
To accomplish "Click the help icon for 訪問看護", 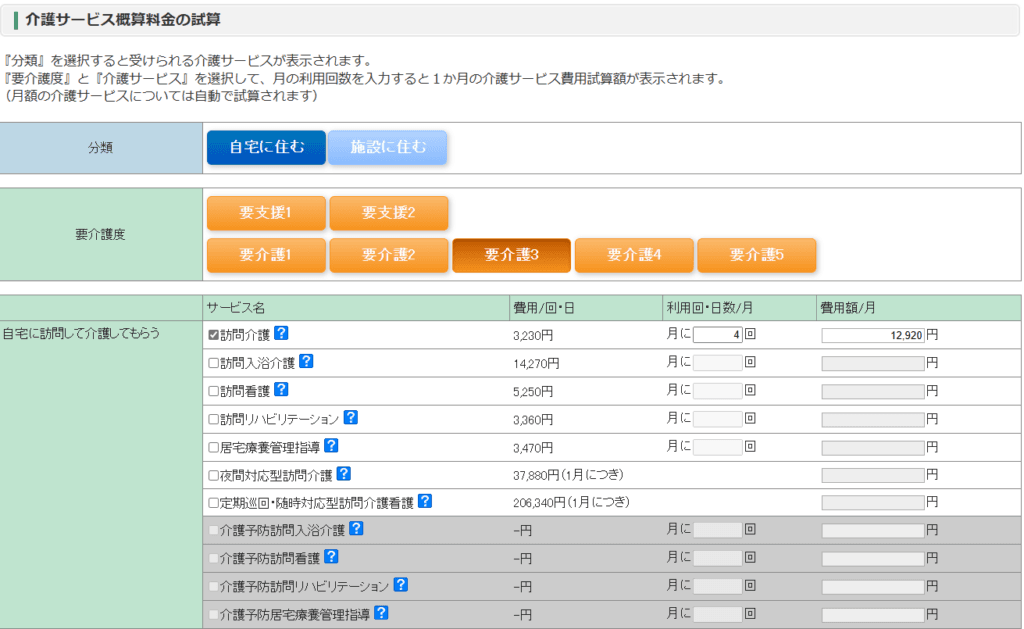I will coord(282,390).
